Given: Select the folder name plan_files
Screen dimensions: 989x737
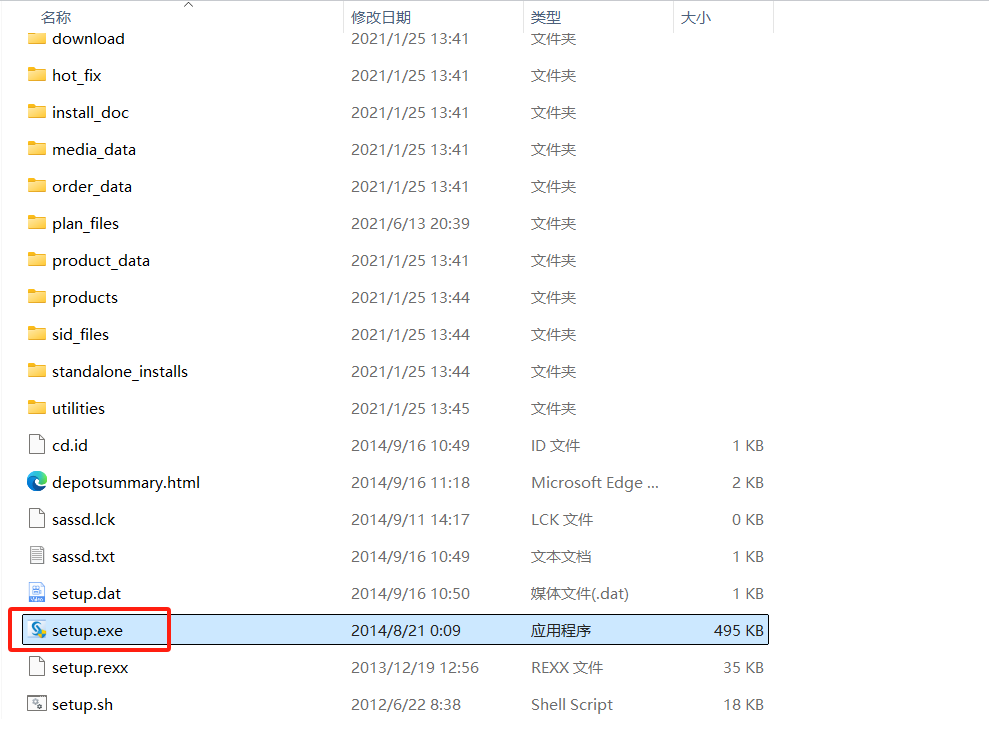Looking at the screenshot, I should pos(85,223).
